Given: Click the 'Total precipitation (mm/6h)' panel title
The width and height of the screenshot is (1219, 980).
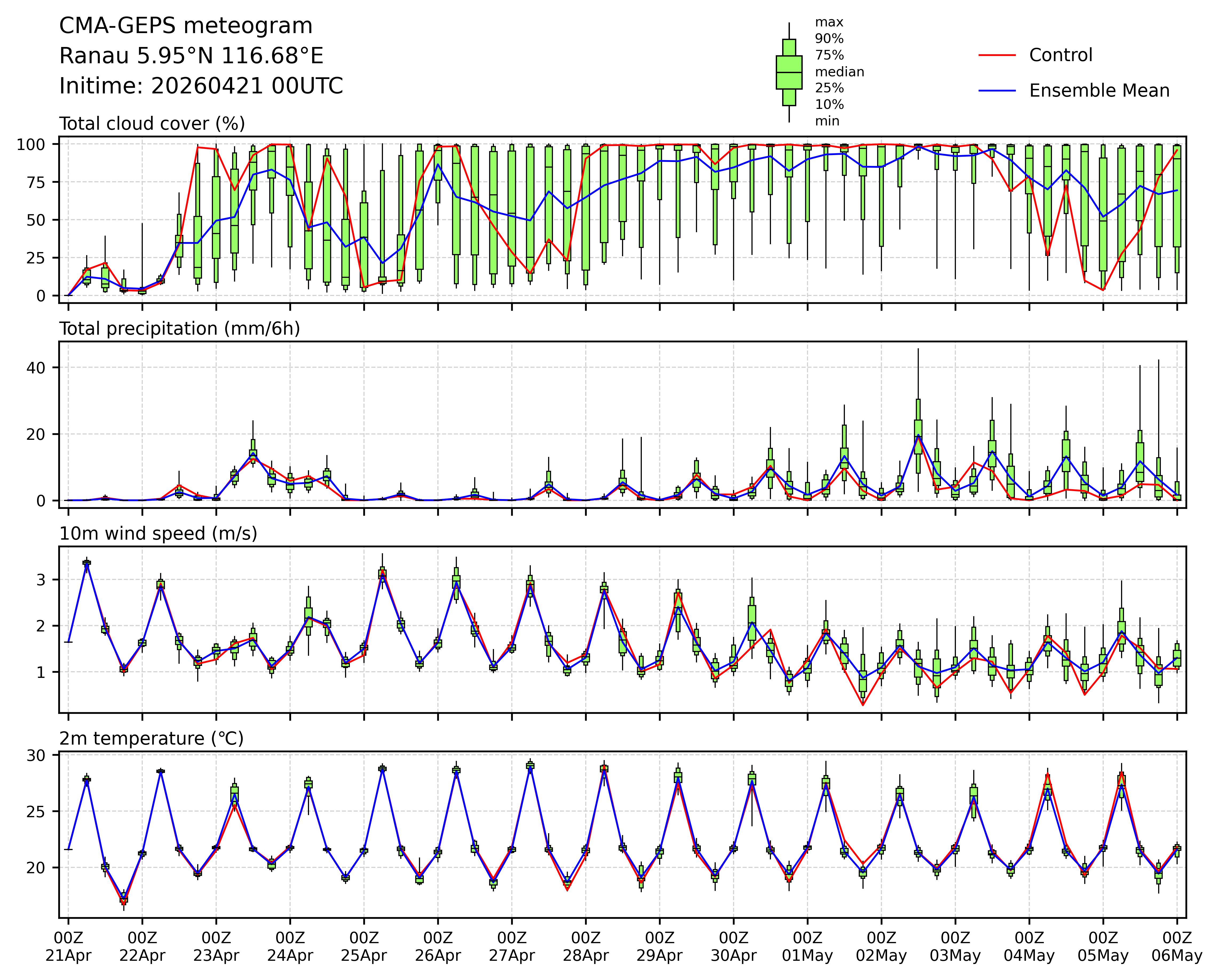Looking at the screenshot, I should click(179, 329).
